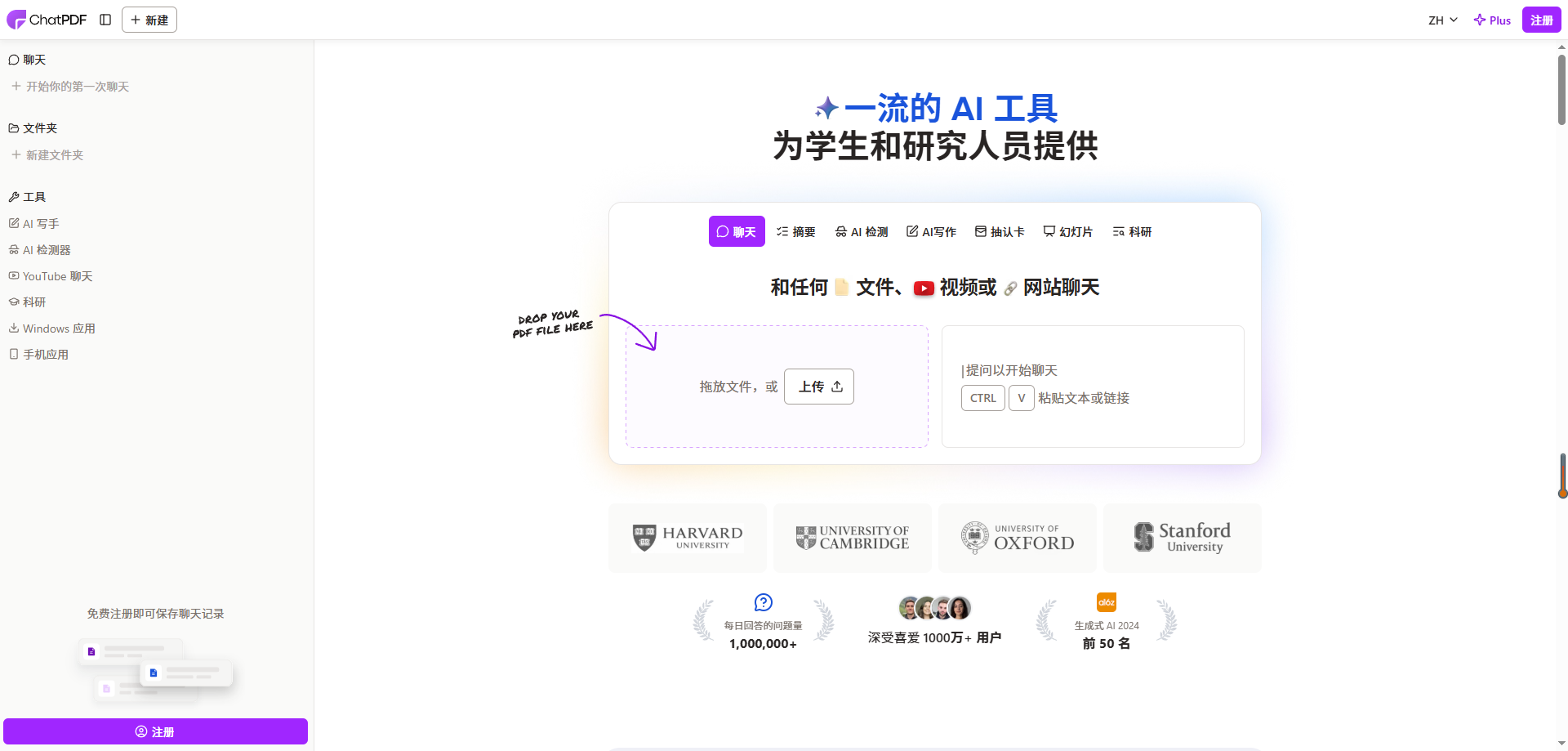The width and height of the screenshot is (1568, 751).
Task: Switch to the 摘要 tab
Action: pyautogui.click(x=796, y=232)
